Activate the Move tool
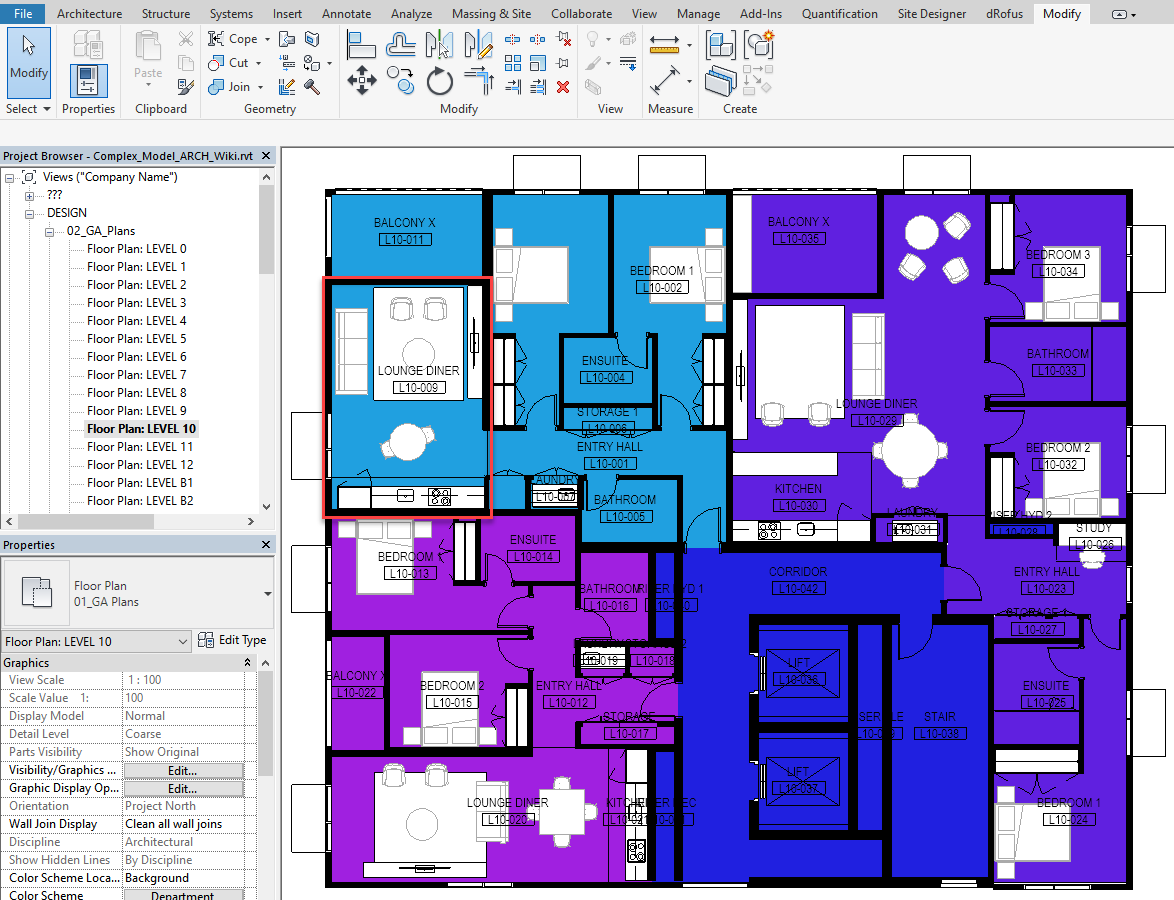The height and width of the screenshot is (900, 1174). (x=361, y=79)
